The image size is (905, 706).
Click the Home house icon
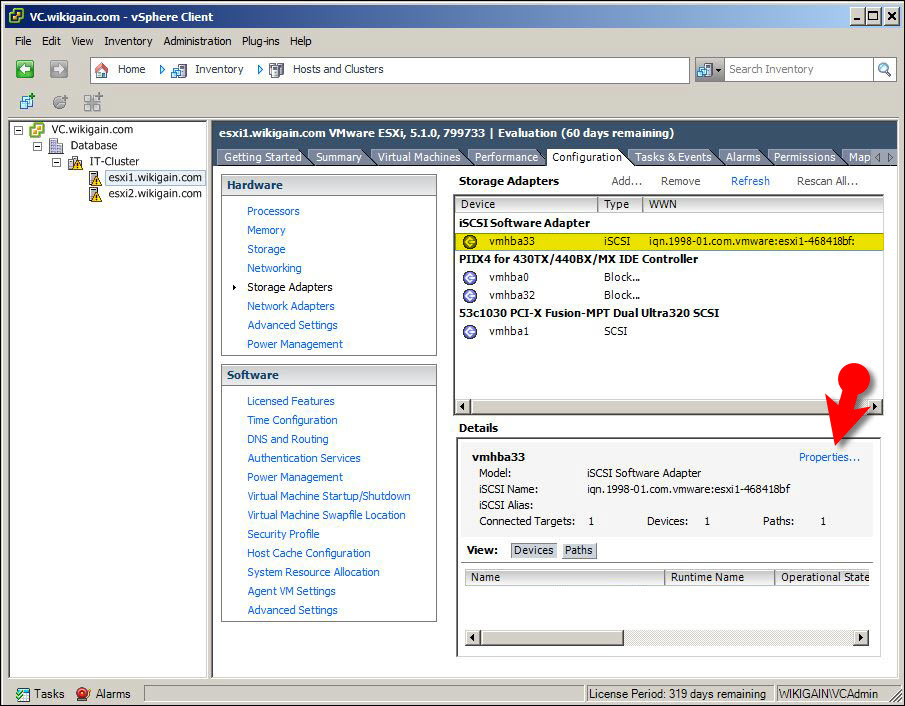point(102,70)
